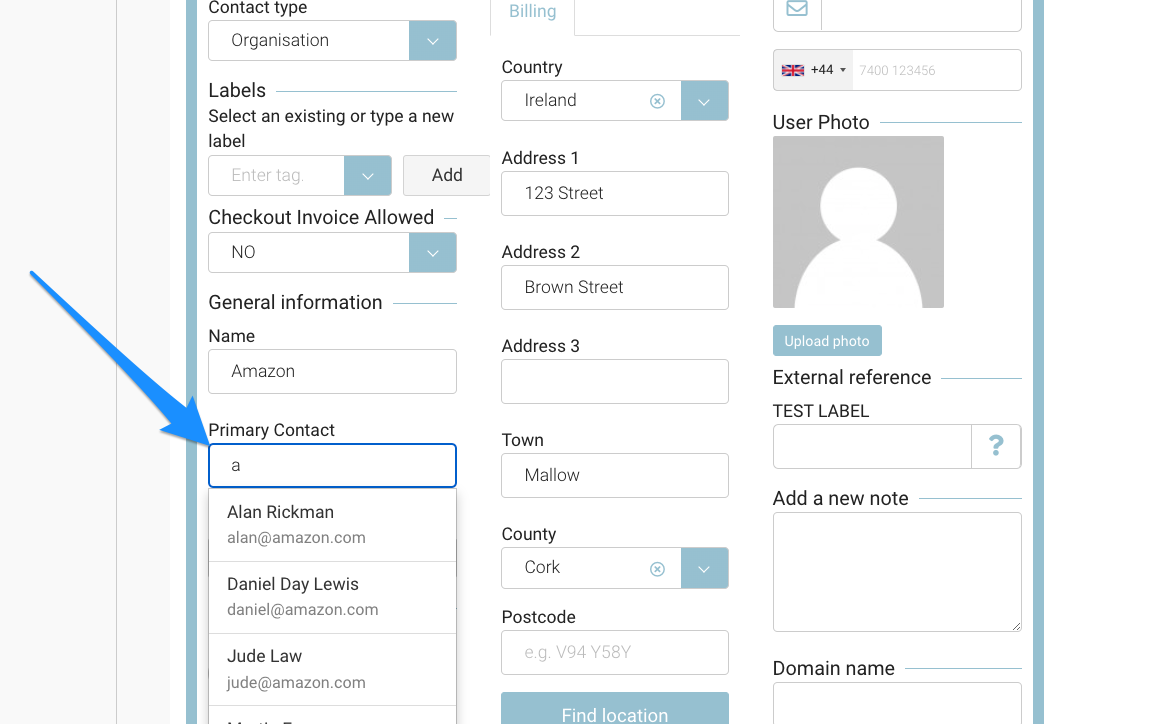Click the Find location button
This screenshot has height=724, width=1163.
pyautogui.click(x=614, y=712)
